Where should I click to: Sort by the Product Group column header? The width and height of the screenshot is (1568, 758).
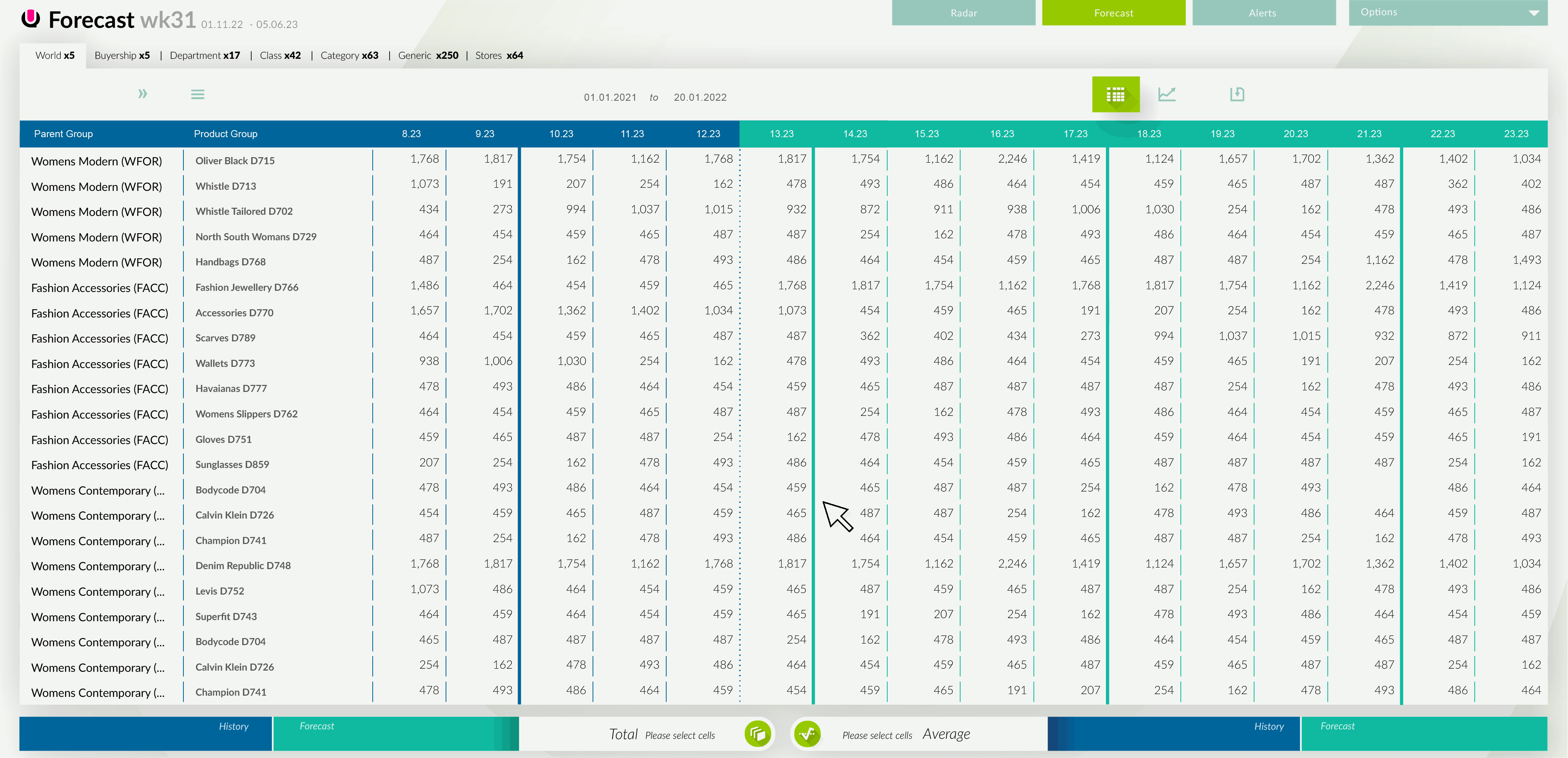pyautogui.click(x=225, y=134)
